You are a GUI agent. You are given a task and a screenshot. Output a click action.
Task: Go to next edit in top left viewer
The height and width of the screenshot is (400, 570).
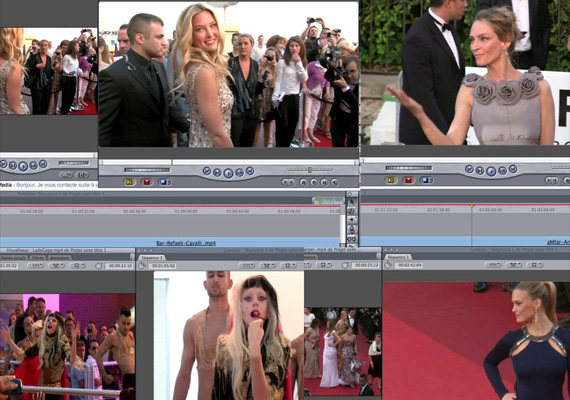43,164
